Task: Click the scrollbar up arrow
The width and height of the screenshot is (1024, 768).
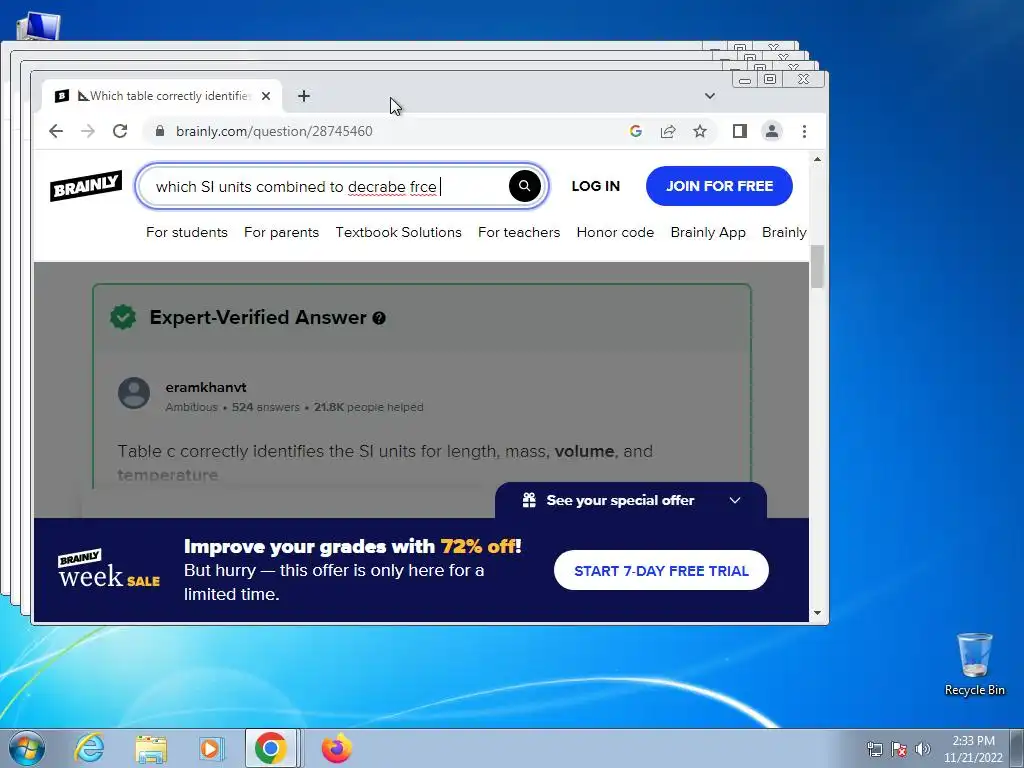Action: [x=817, y=159]
